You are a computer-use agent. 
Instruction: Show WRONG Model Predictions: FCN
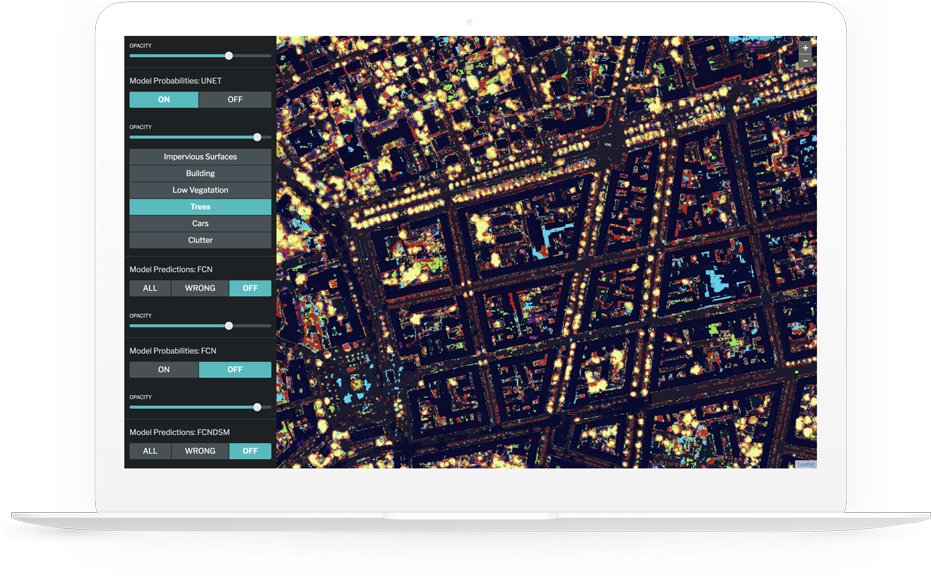200,288
